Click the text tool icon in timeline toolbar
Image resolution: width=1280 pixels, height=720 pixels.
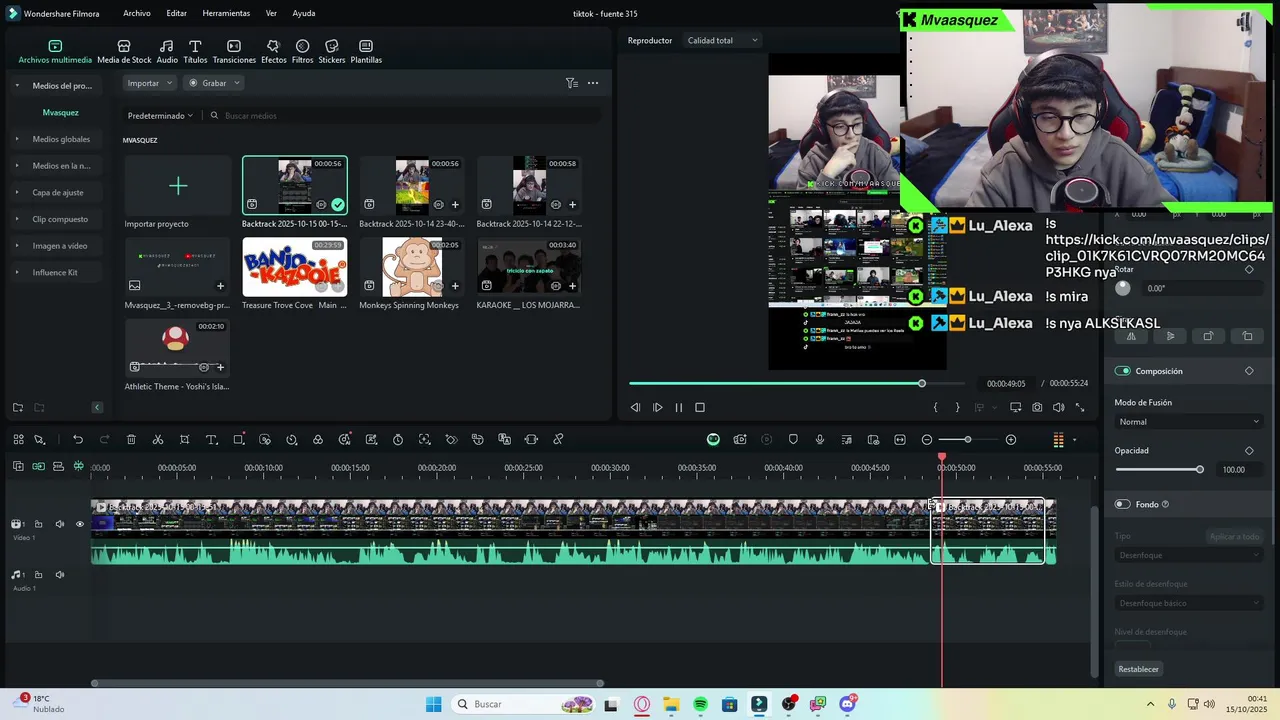click(x=212, y=440)
